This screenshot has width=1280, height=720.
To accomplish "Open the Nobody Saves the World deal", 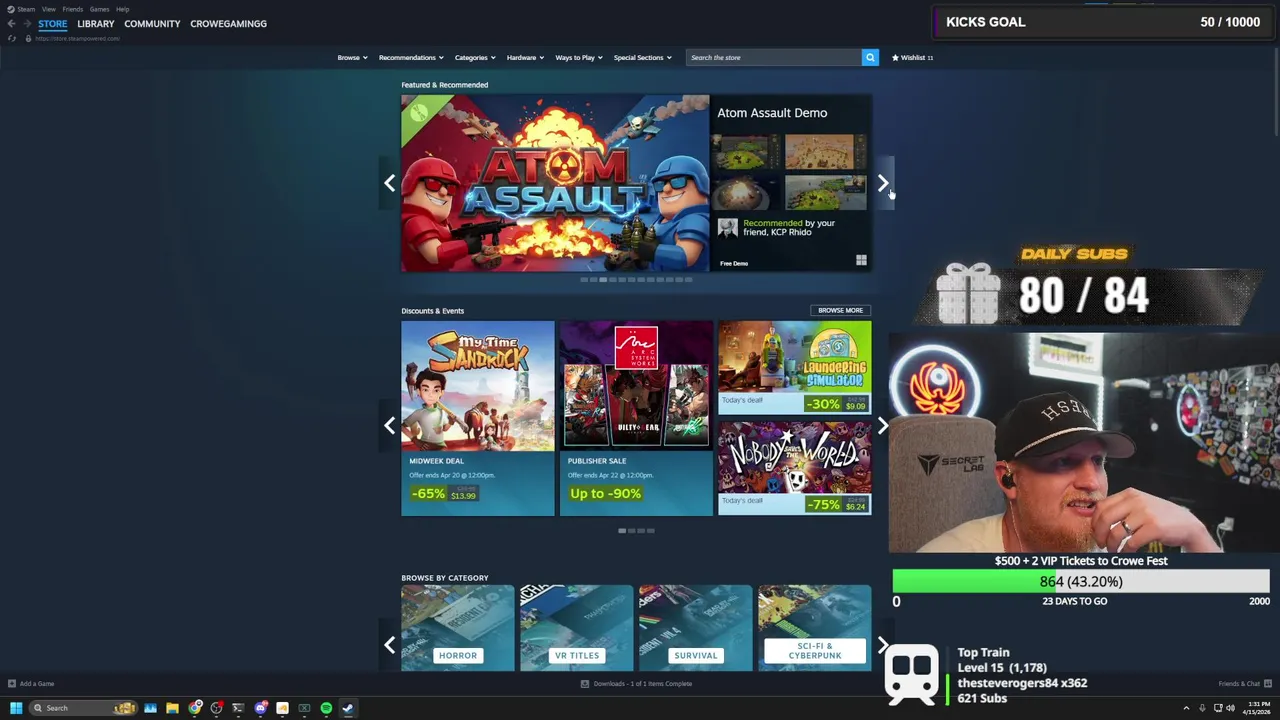I will [x=795, y=468].
